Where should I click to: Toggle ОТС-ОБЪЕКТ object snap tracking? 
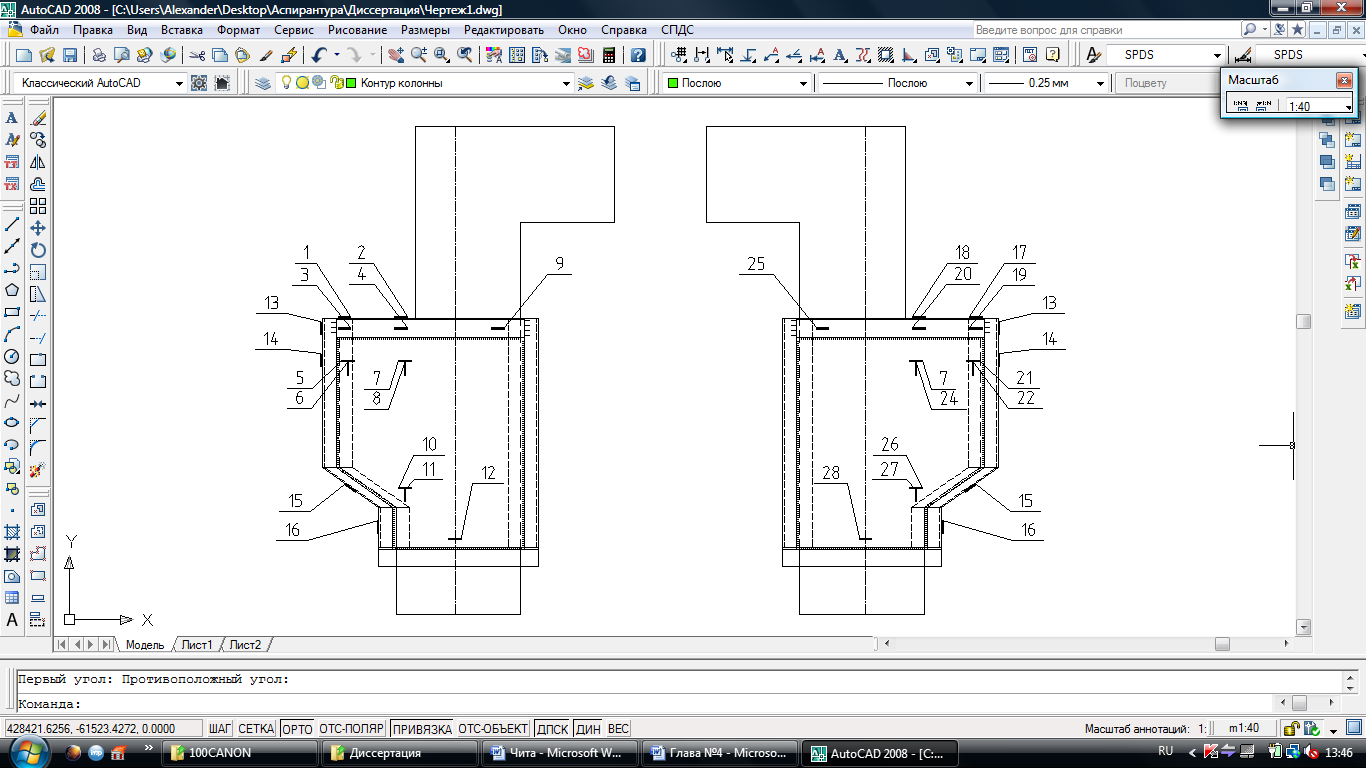click(x=493, y=729)
